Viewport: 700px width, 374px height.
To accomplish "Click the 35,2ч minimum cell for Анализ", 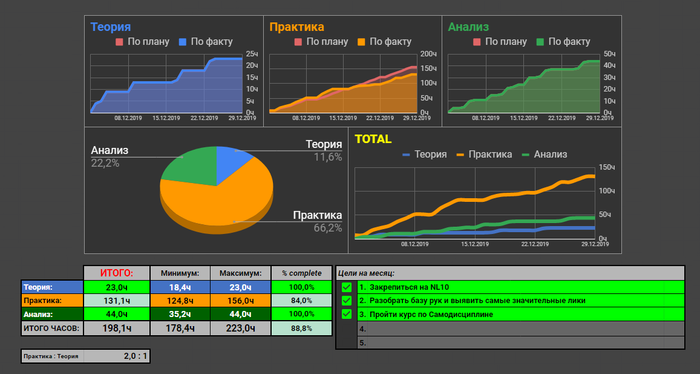I will pyautogui.click(x=180, y=314).
